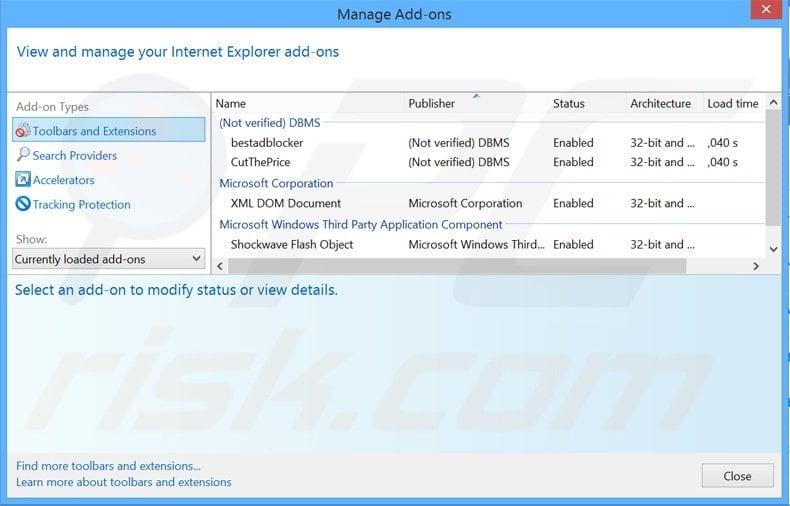The height and width of the screenshot is (506, 790).
Task: Select the CutThePrice add-on row
Action: pyautogui.click(x=490, y=162)
